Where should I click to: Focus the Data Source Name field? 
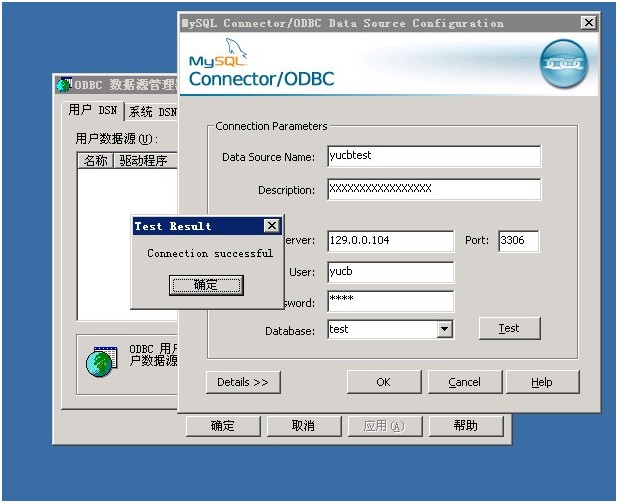pos(434,156)
